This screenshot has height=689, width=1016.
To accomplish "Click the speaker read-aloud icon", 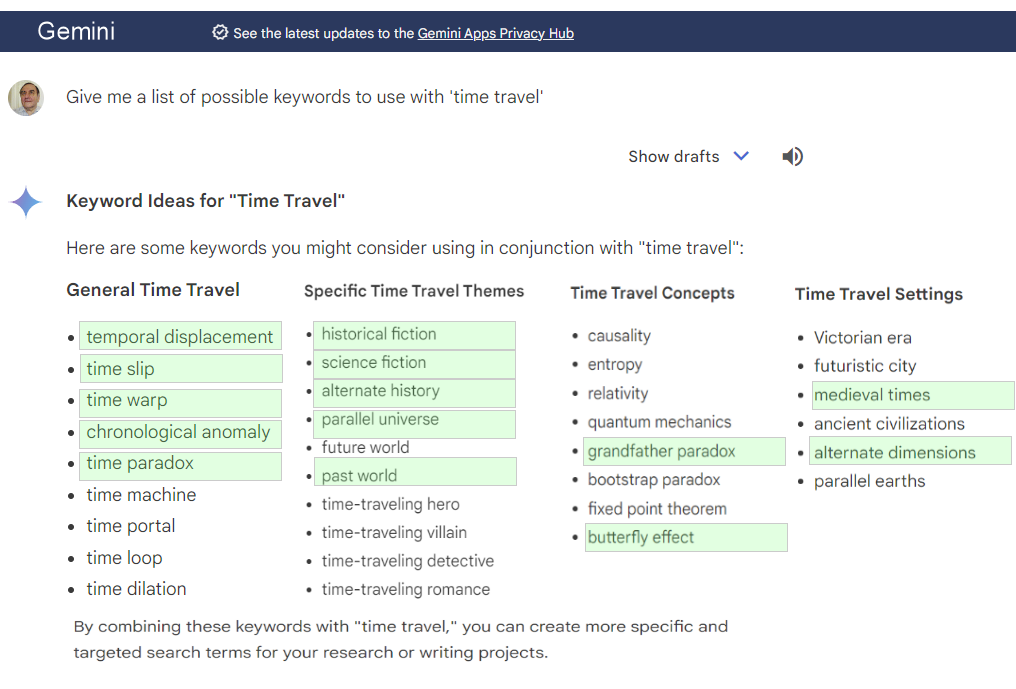I will tap(792, 156).
